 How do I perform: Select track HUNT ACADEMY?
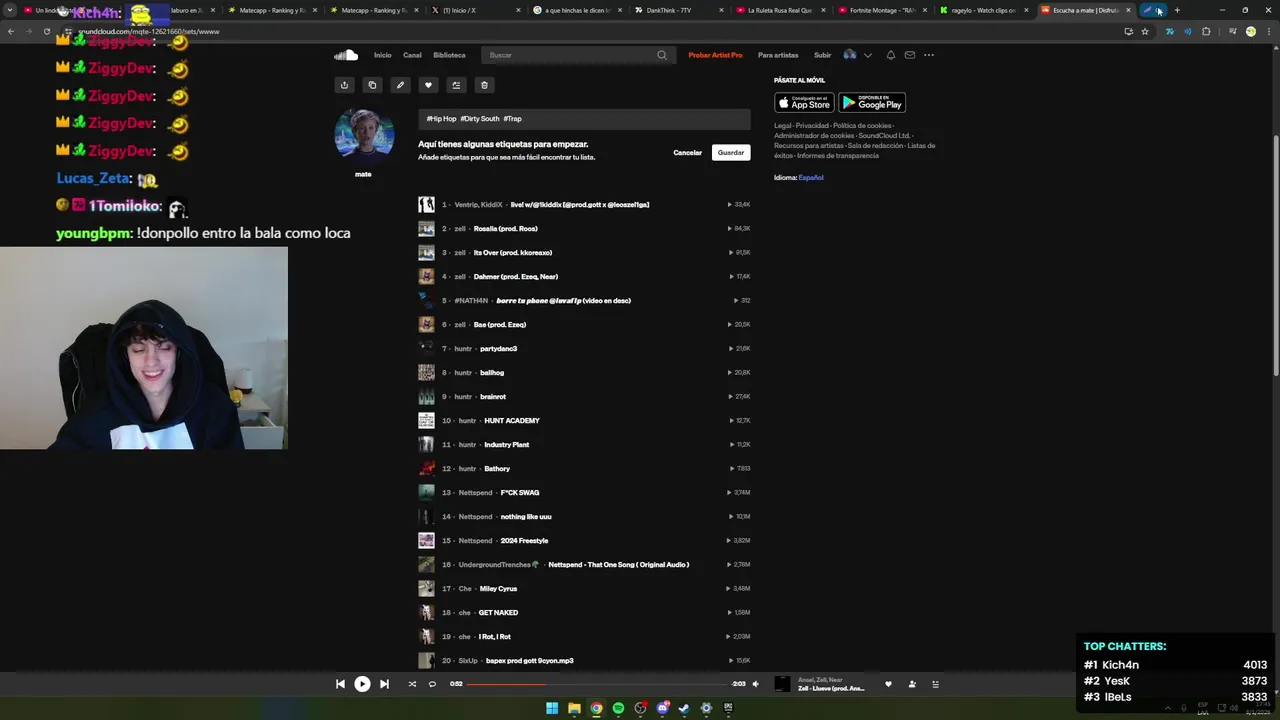tap(512, 421)
